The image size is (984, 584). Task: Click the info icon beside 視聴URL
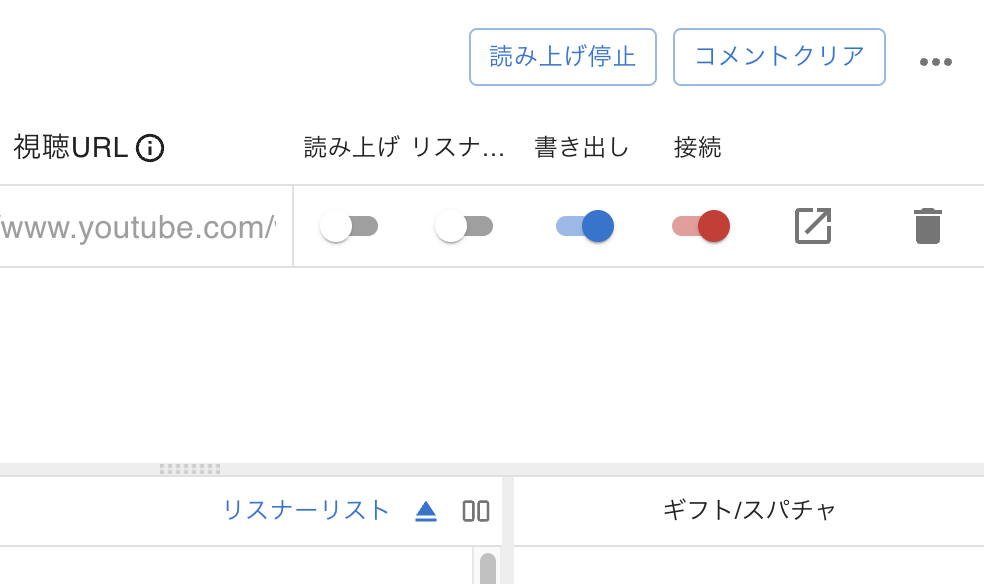pyautogui.click(x=150, y=148)
